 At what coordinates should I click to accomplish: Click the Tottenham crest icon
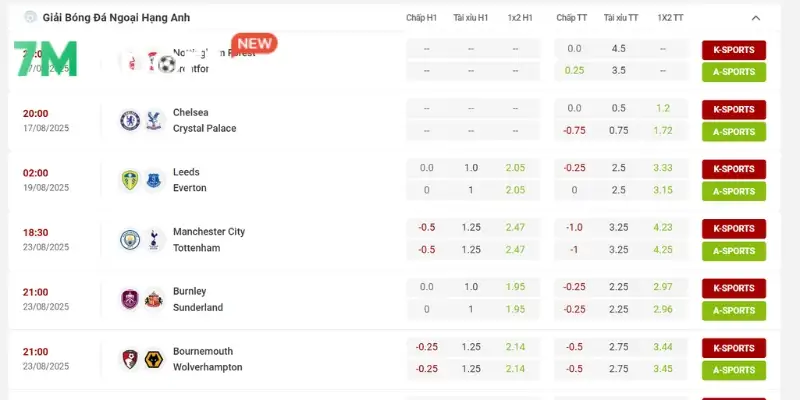point(153,240)
